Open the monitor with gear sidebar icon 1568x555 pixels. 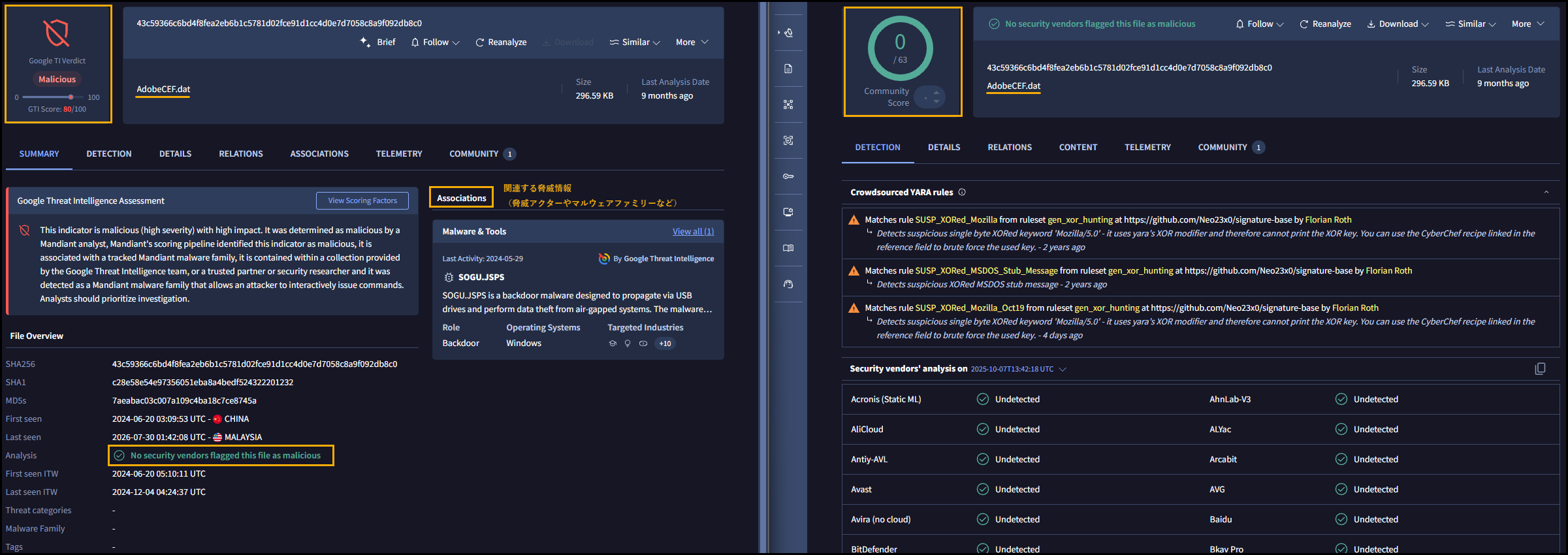[788, 212]
